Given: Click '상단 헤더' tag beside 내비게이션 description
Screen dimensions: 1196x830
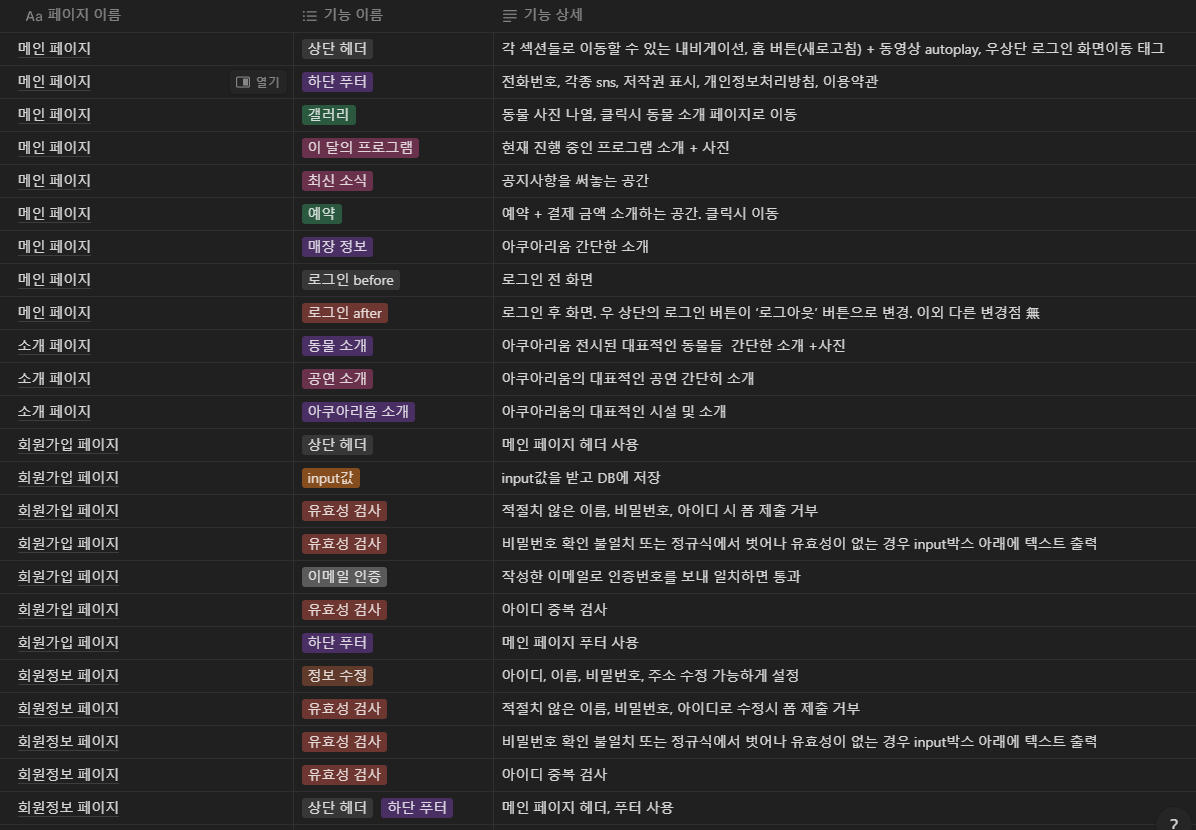Looking at the screenshot, I should click(x=337, y=49).
